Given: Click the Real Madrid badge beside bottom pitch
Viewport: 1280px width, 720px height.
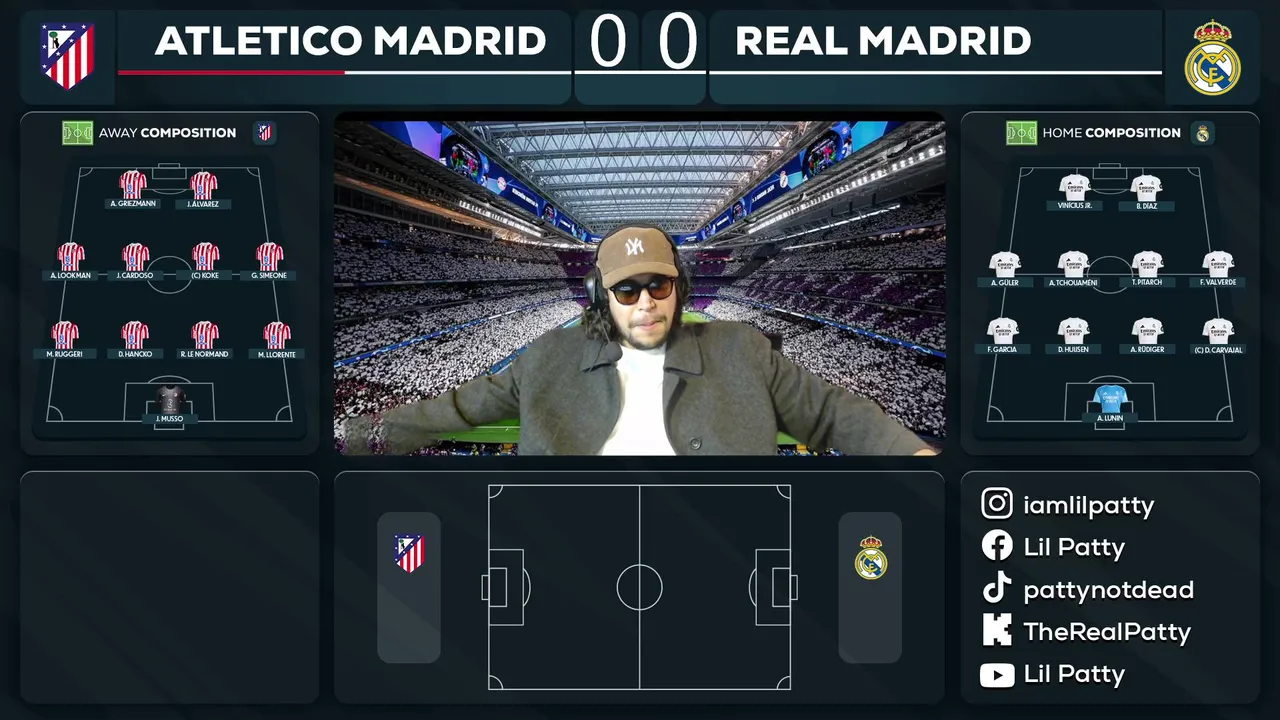Looking at the screenshot, I should (x=871, y=558).
